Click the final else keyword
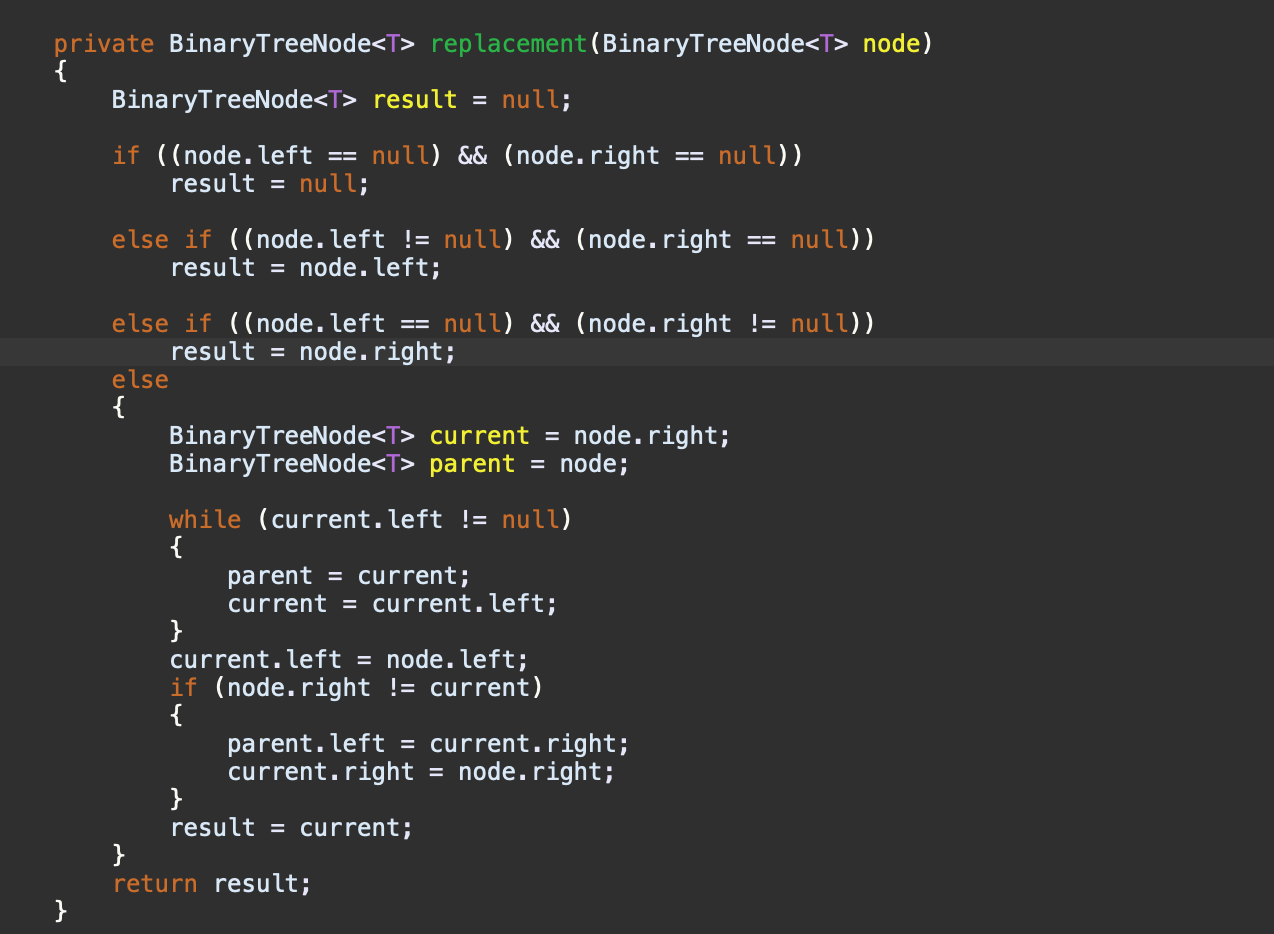1274x934 pixels. [x=140, y=379]
